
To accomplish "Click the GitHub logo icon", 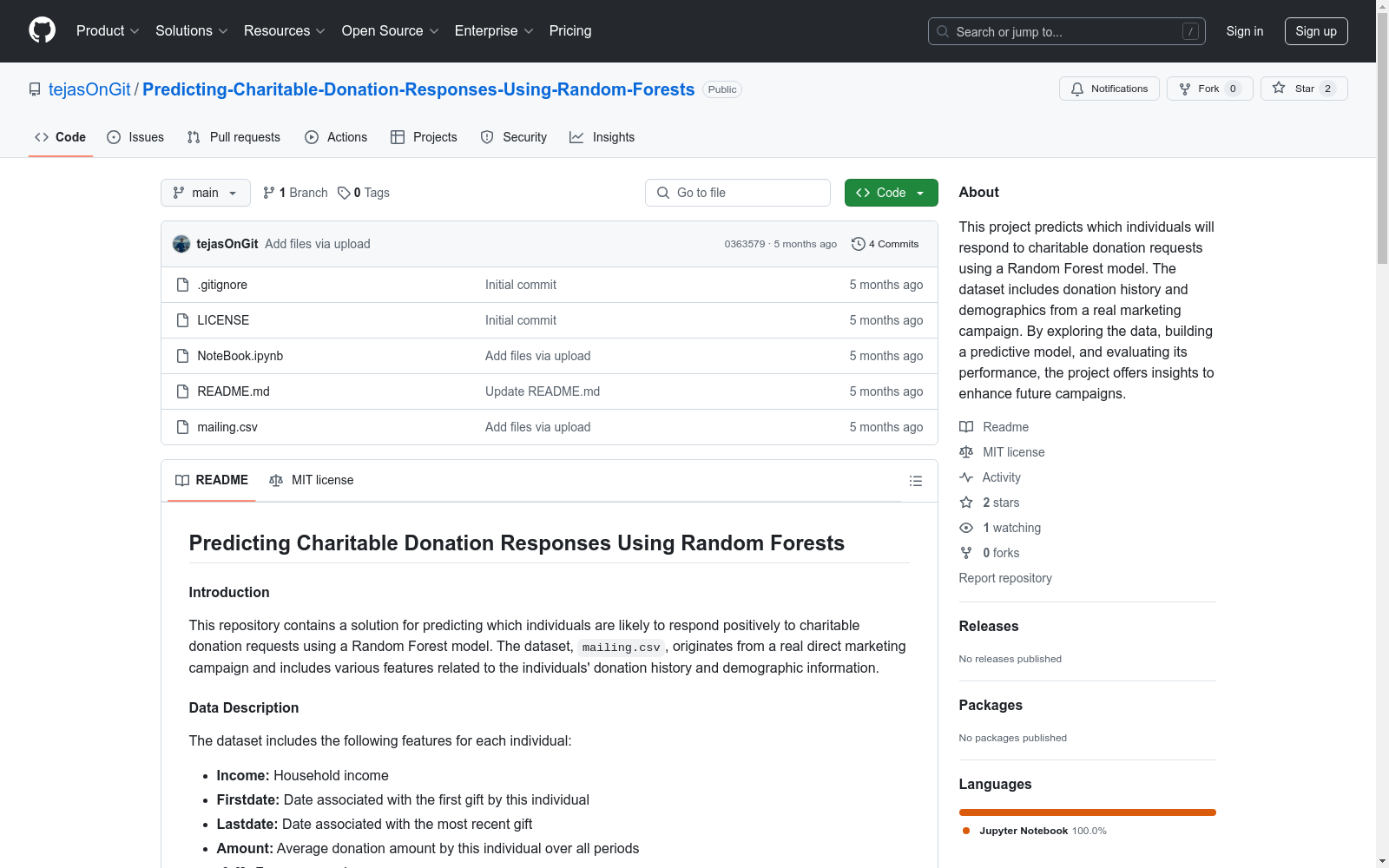I will pos(42,30).
